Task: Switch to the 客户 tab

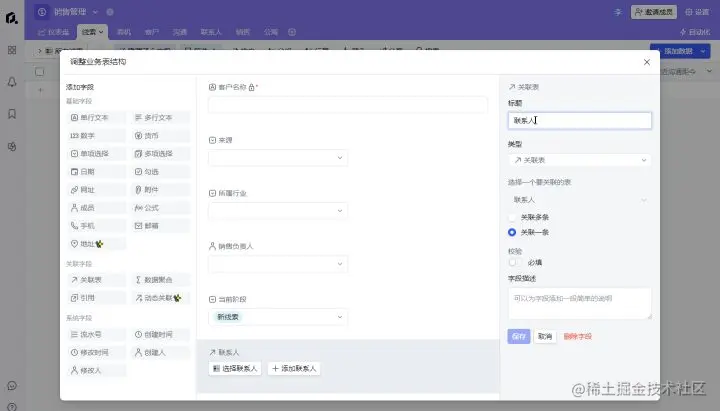Action: pos(152,32)
